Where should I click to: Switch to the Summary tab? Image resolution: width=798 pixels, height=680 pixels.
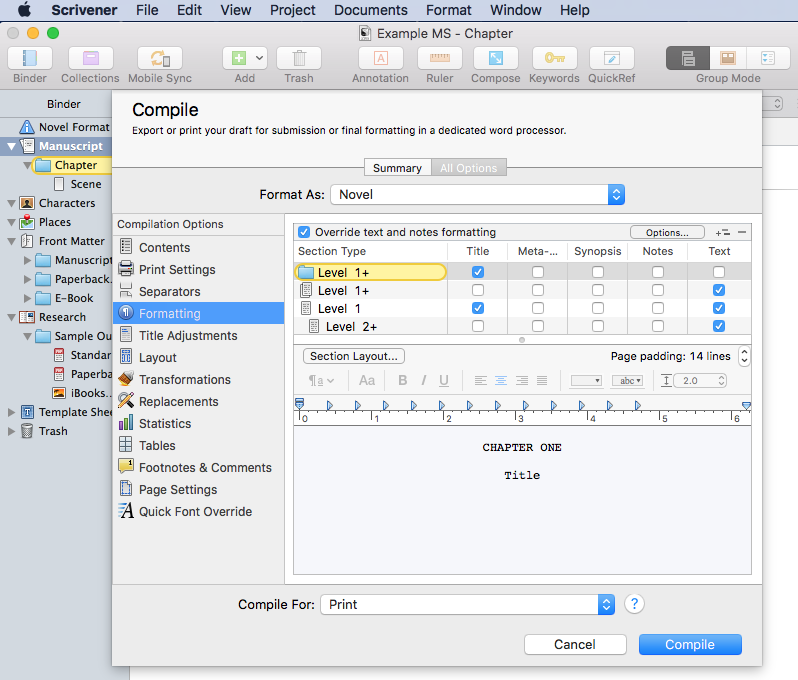(x=397, y=168)
